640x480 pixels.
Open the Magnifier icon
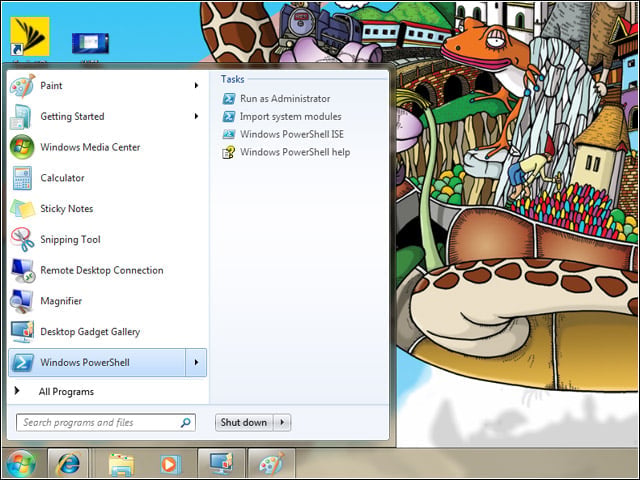tap(22, 301)
